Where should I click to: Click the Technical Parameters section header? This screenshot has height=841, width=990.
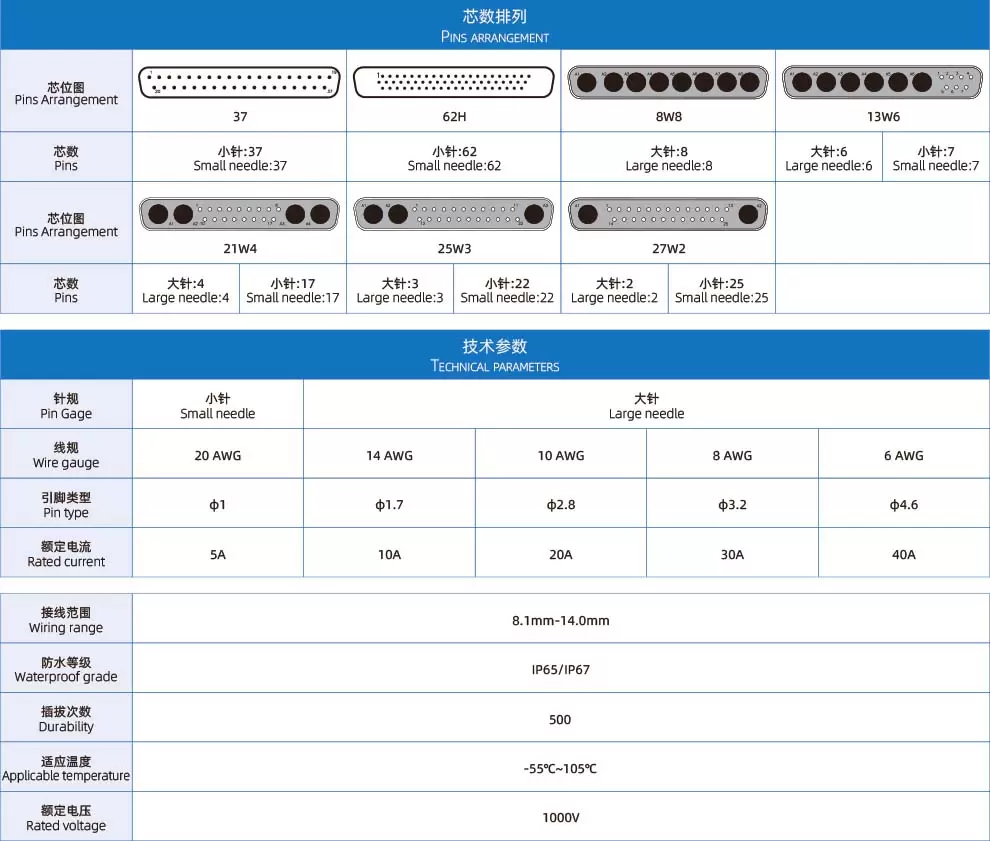click(495, 355)
